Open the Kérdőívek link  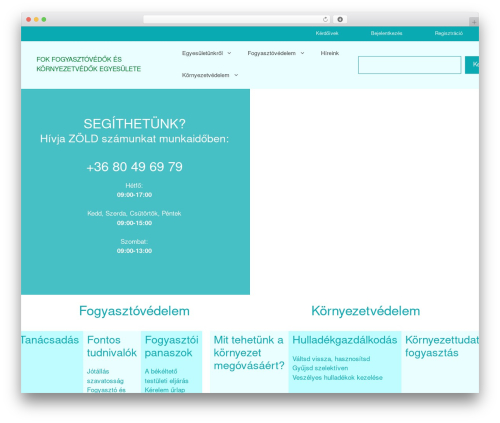(327, 33)
